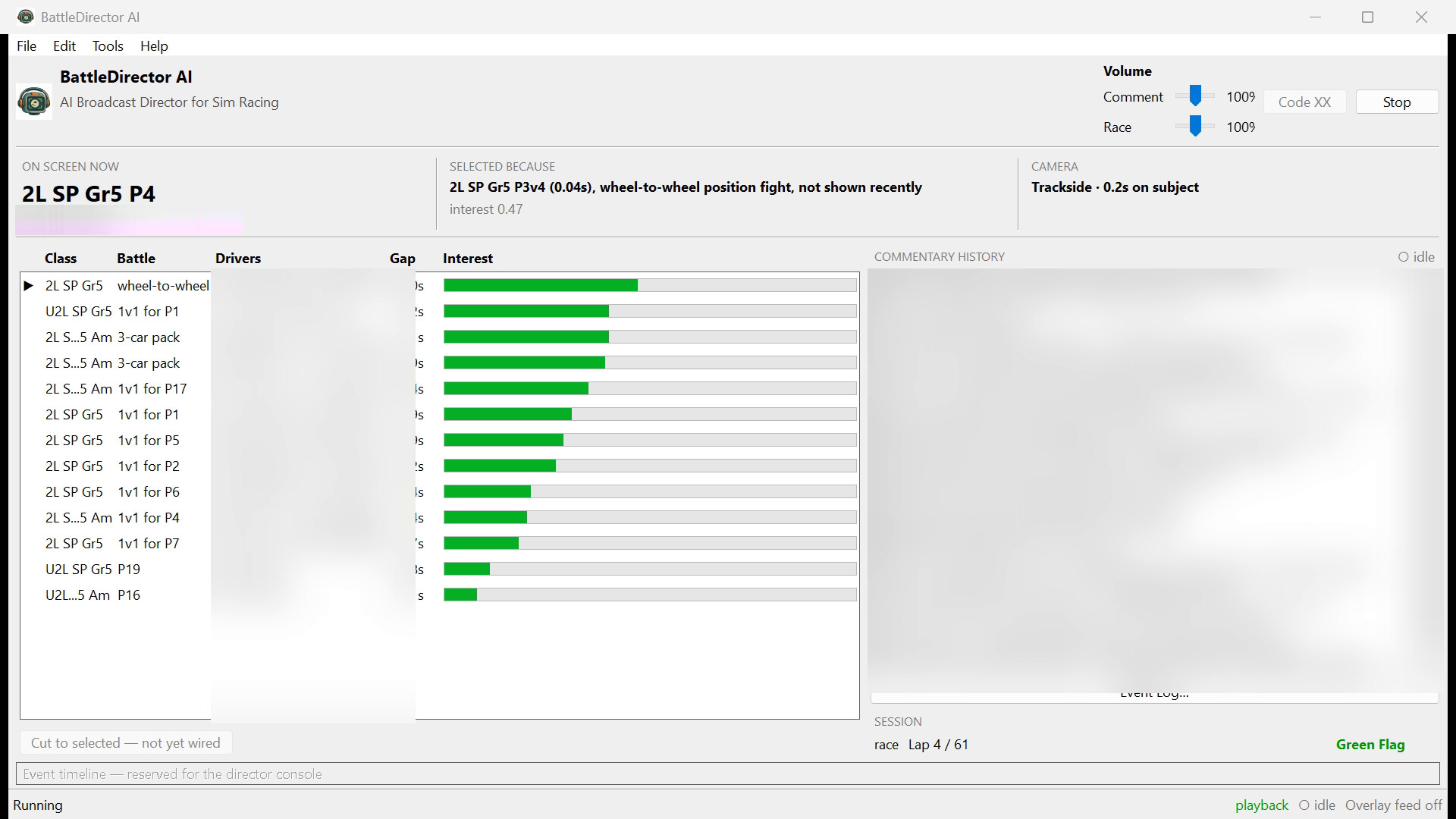
Task: Click the Code XX input field
Action: [1304, 102]
